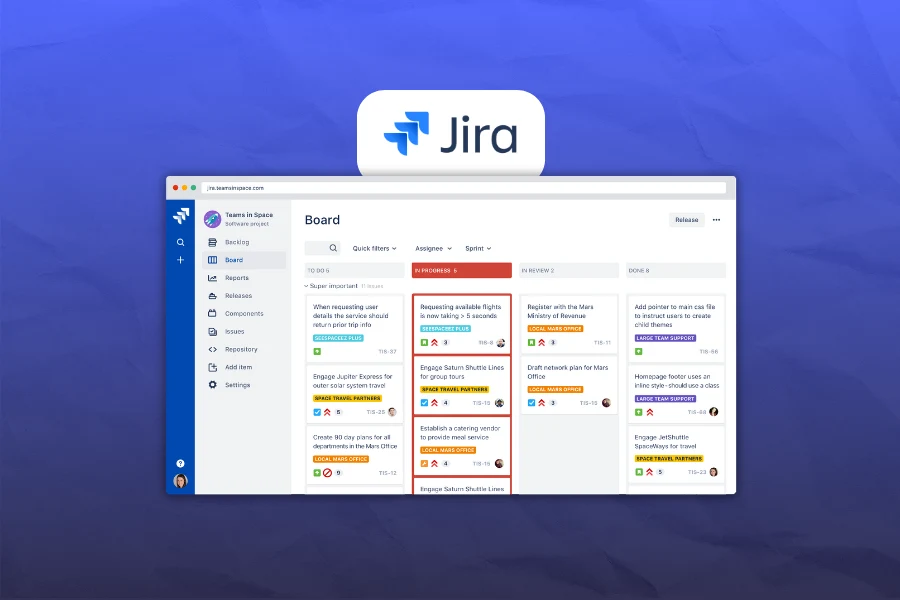This screenshot has width=900, height=600.
Task: Click the story icon on the TIS-12 card
Action: click(x=317, y=473)
